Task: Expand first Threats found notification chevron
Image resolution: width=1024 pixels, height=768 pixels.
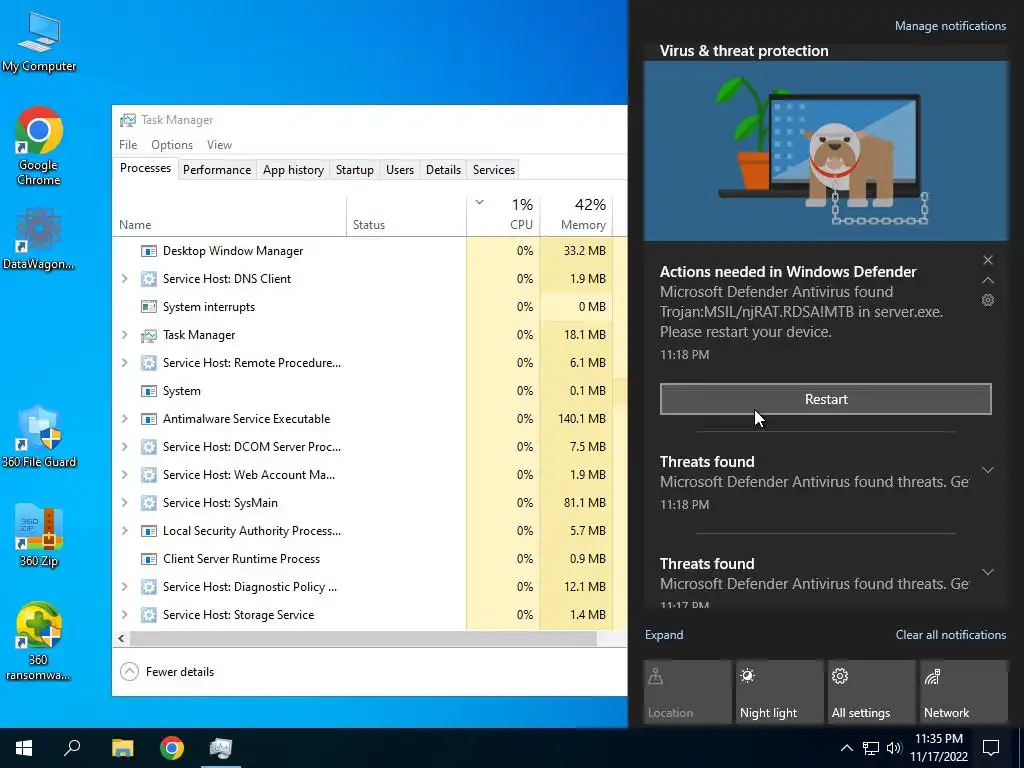Action: [x=988, y=470]
